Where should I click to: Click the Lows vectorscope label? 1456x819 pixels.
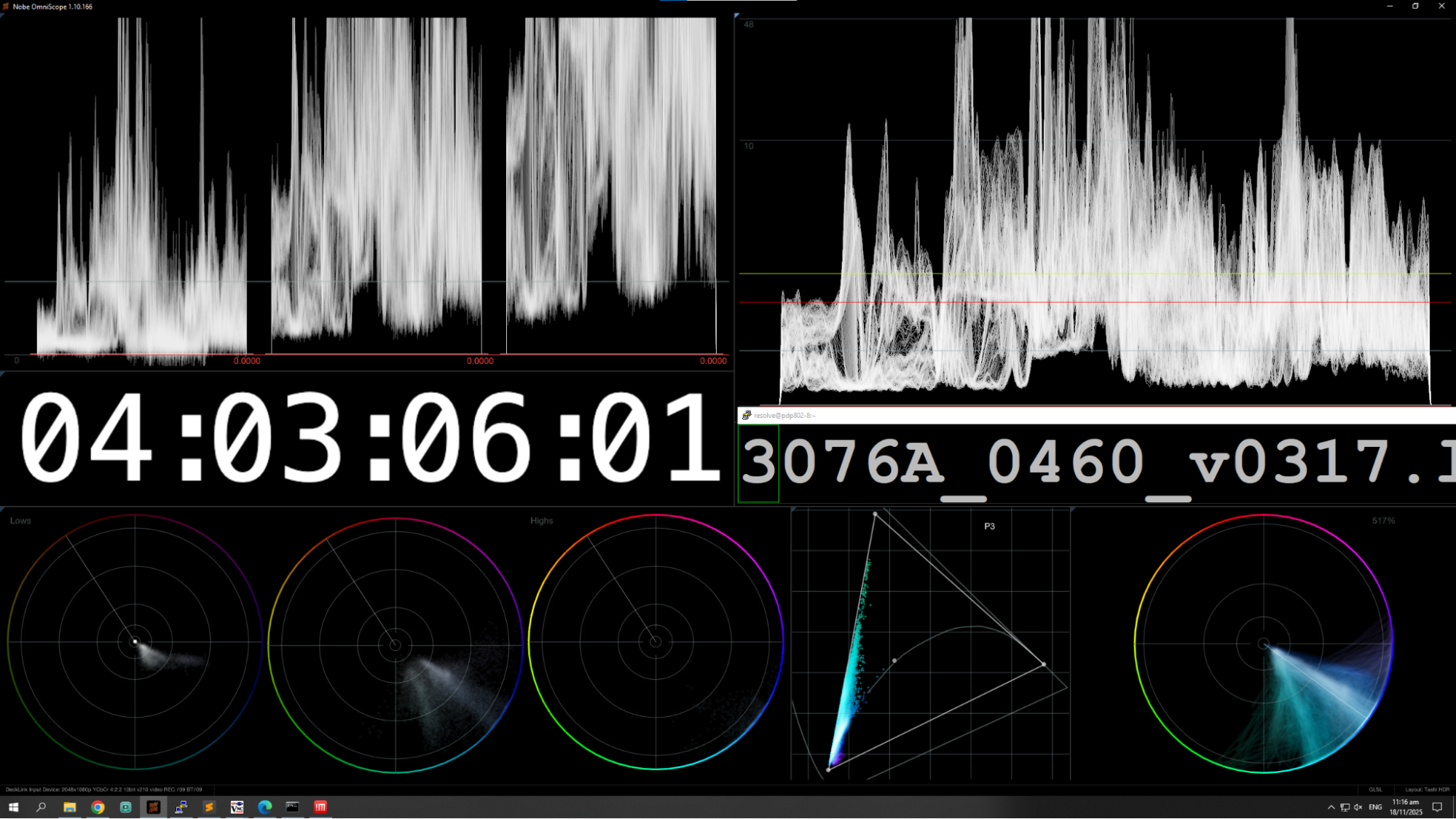20,521
